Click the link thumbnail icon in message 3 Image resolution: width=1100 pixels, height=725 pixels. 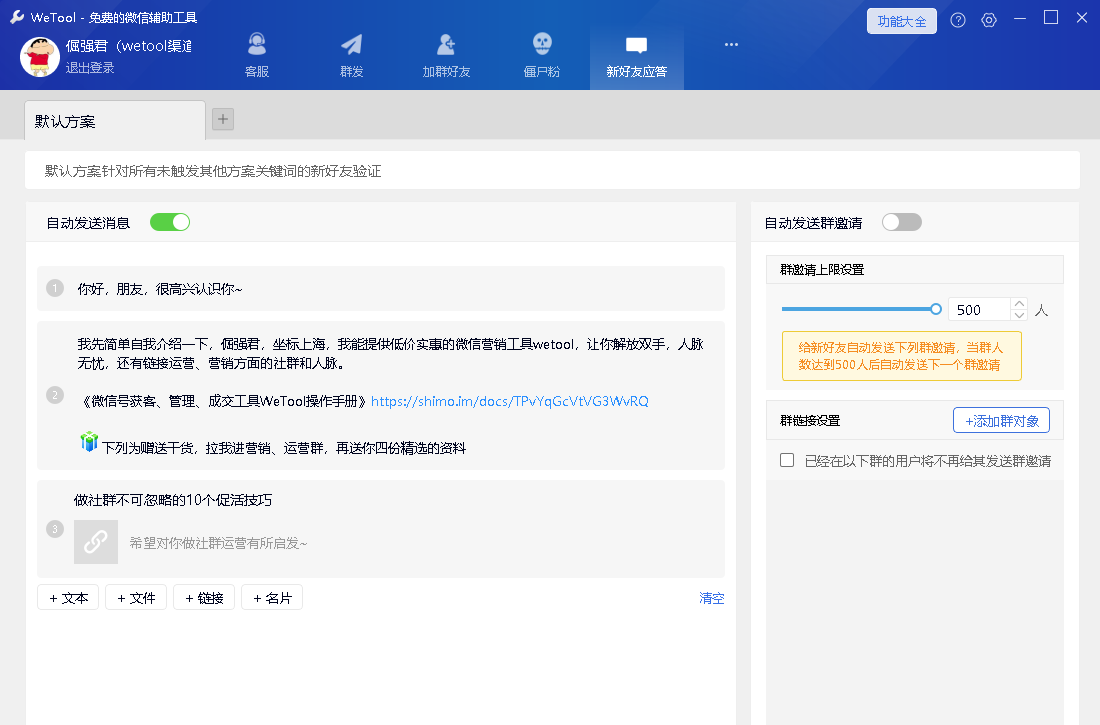click(x=96, y=542)
